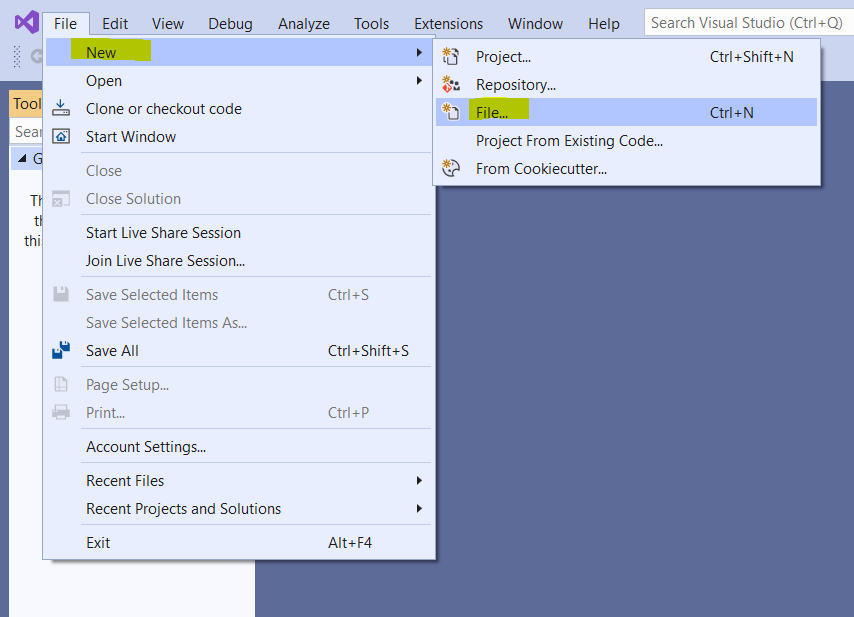
Task: Click the Search Visual Studio box
Action: tap(747, 22)
